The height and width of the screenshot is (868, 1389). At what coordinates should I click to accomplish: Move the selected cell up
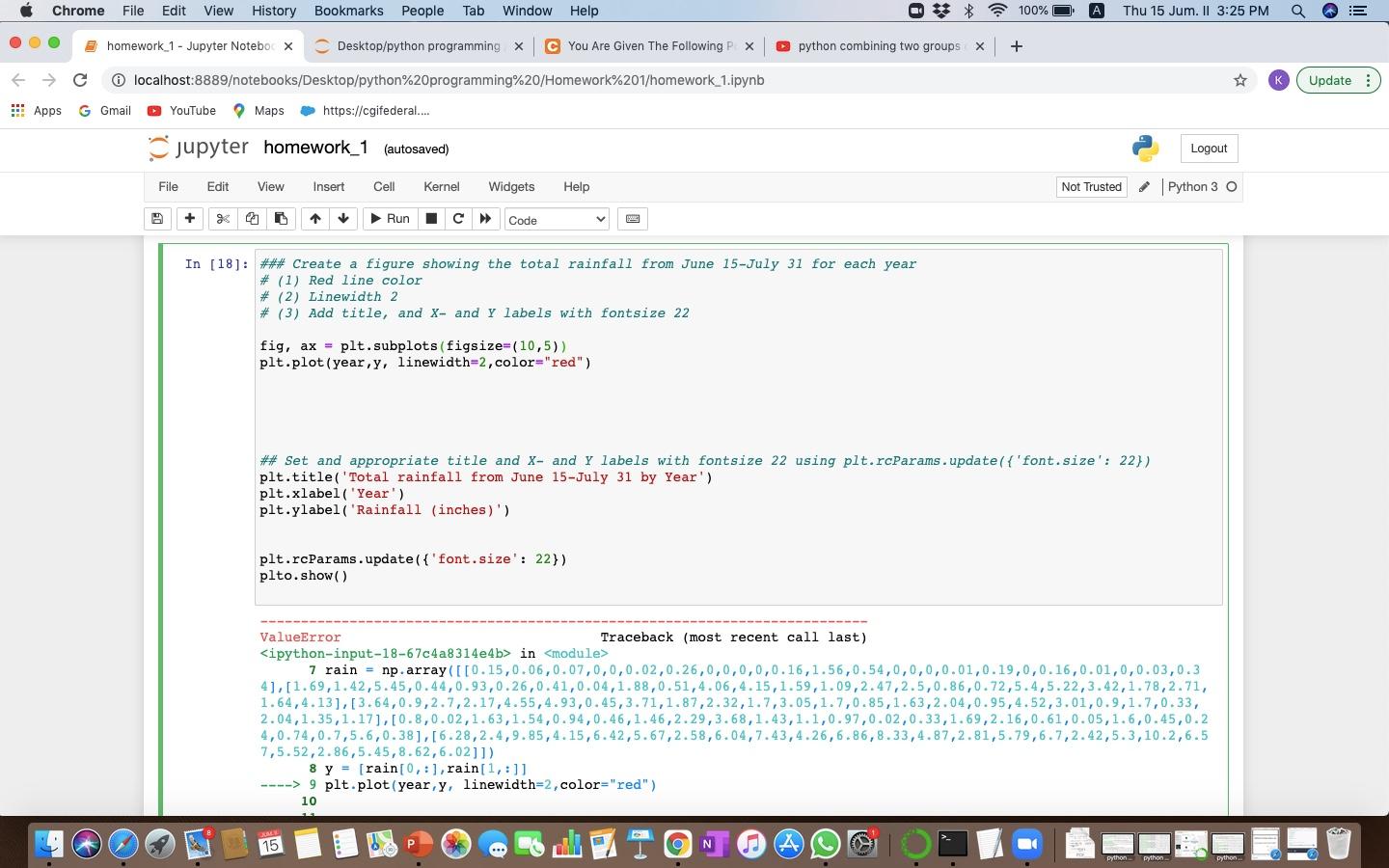click(314, 219)
